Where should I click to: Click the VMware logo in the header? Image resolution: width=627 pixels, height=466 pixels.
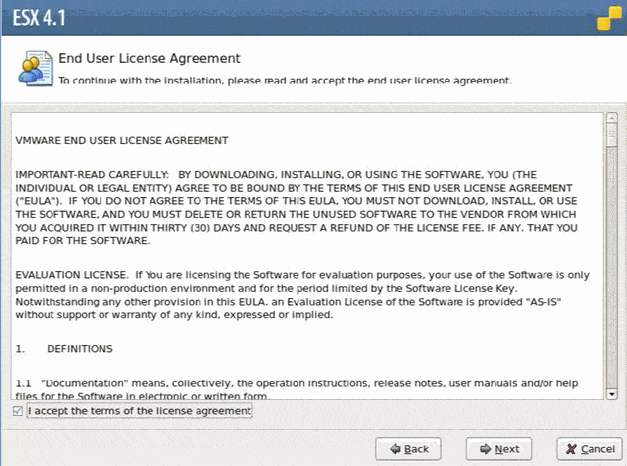(x=608, y=18)
